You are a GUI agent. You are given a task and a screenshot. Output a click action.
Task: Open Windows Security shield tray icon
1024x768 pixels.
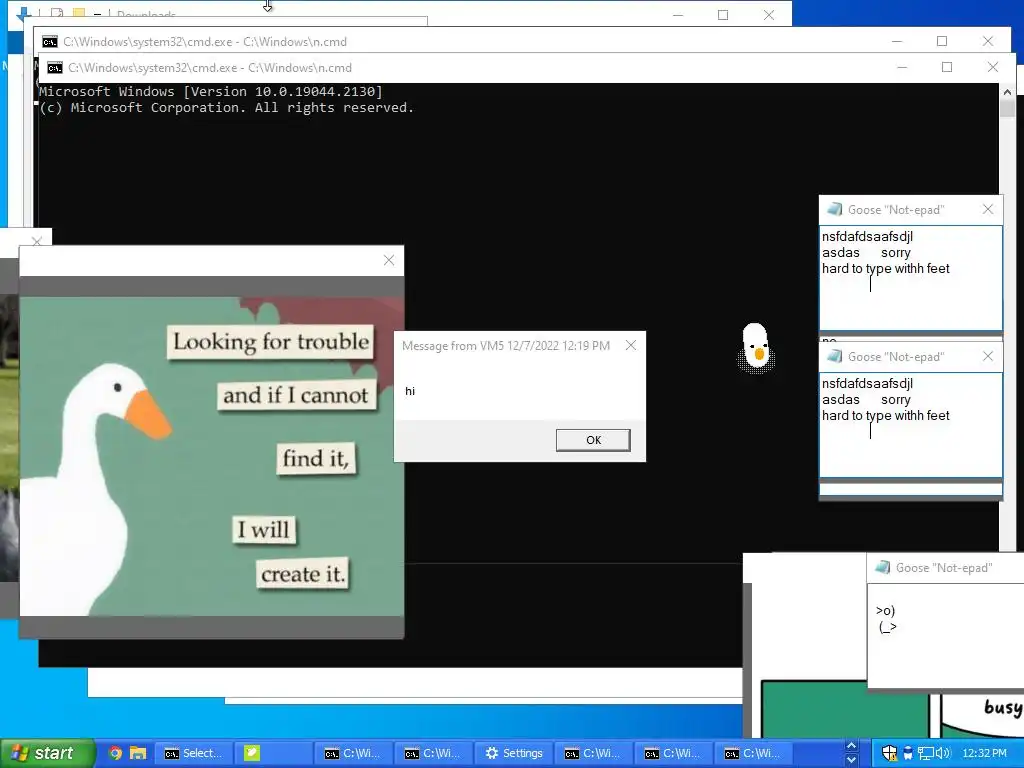[889, 753]
